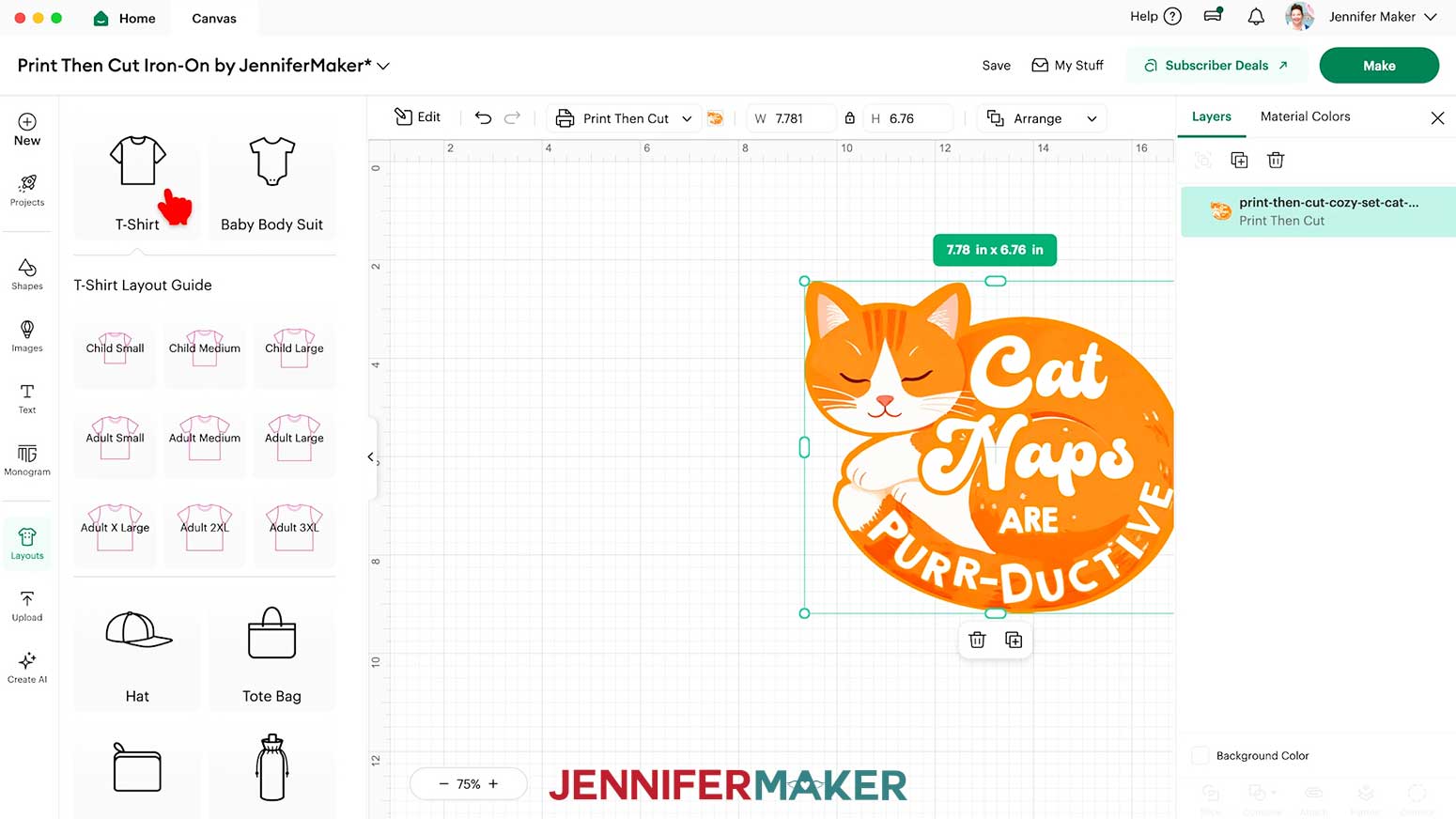Select the Child Small shirt guide
The height and width of the screenshot is (819, 1456).
tap(115, 348)
